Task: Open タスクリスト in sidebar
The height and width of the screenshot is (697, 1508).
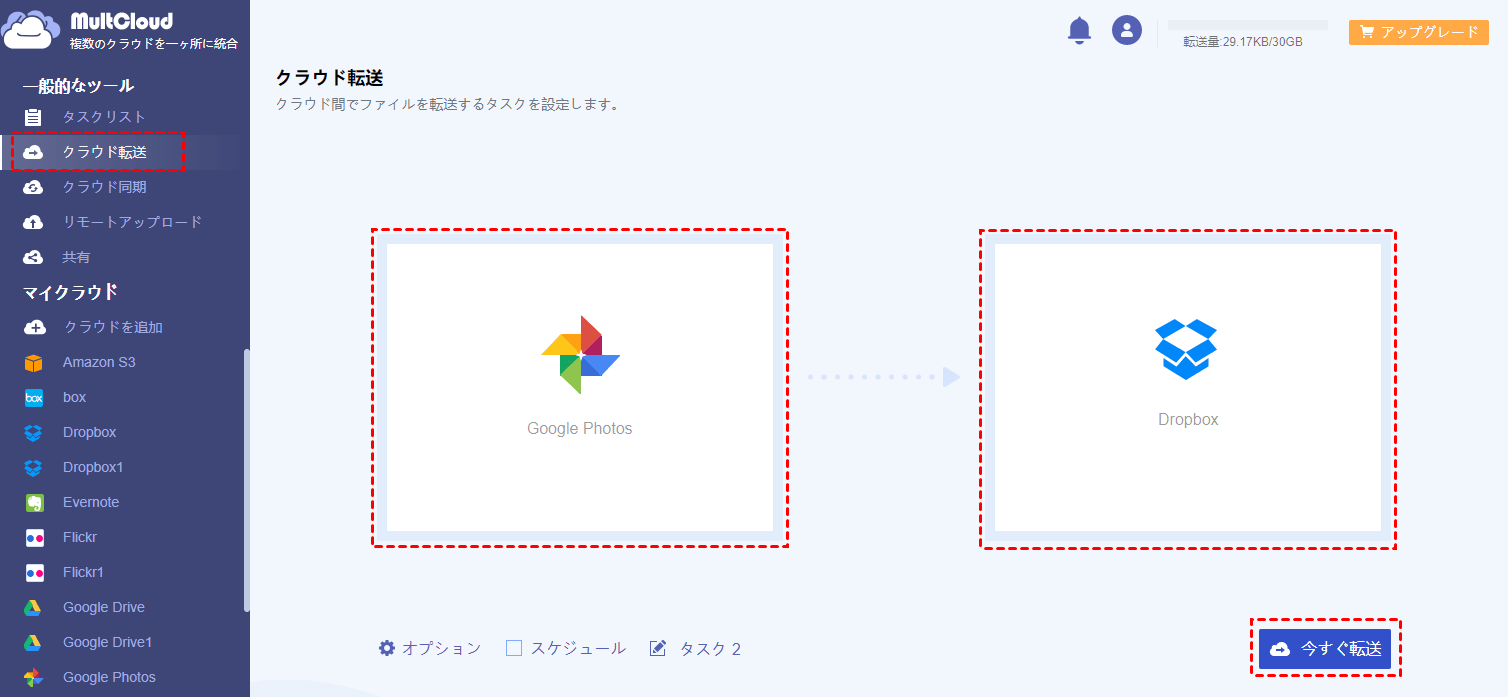Action: pyautogui.click(x=104, y=117)
